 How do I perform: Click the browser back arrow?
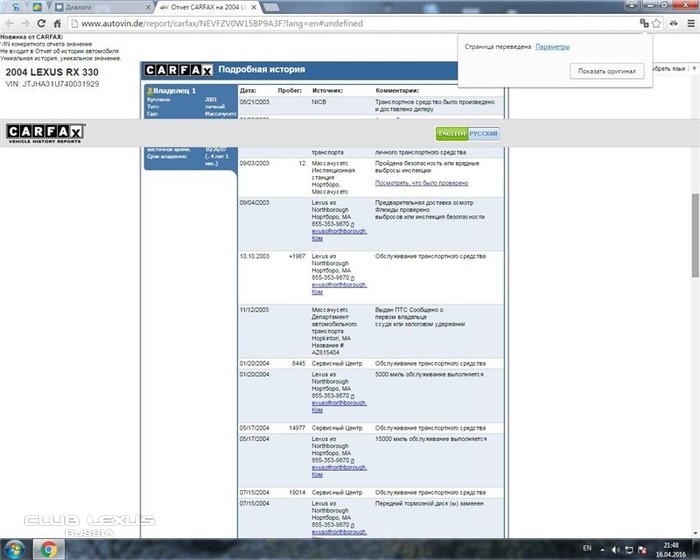tap(10, 22)
